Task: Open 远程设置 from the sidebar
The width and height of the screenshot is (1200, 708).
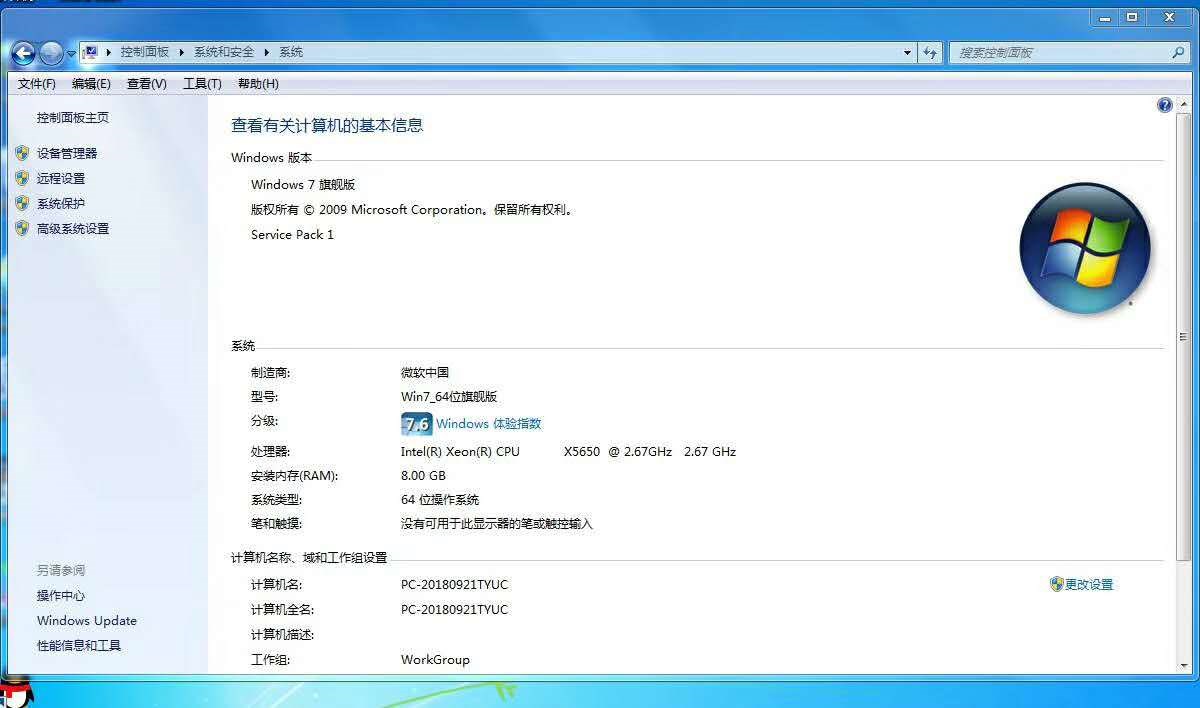Action: click(61, 178)
